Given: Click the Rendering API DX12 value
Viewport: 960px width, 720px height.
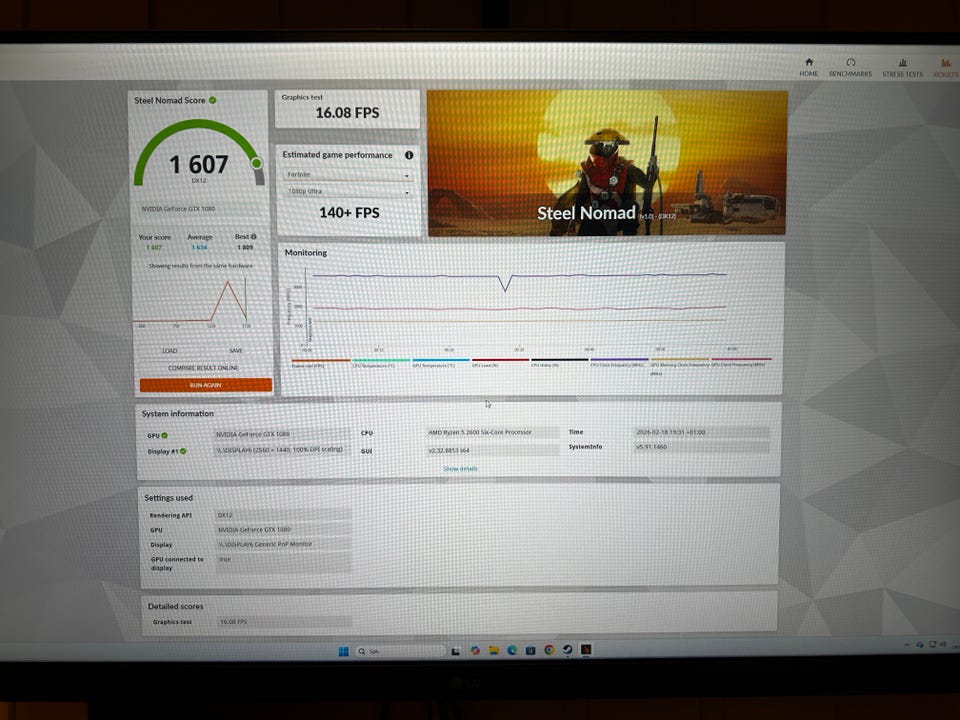Looking at the screenshot, I should [283, 515].
